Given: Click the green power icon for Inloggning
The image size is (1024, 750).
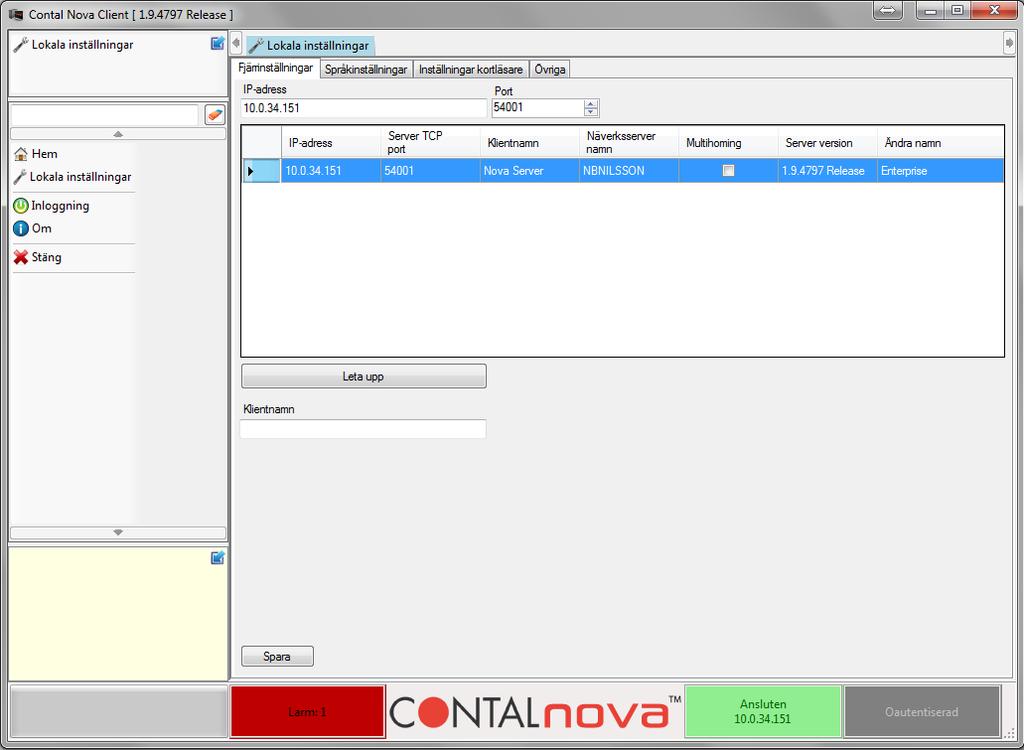Looking at the screenshot, I should pyautogui.click(x=21, y=206).
